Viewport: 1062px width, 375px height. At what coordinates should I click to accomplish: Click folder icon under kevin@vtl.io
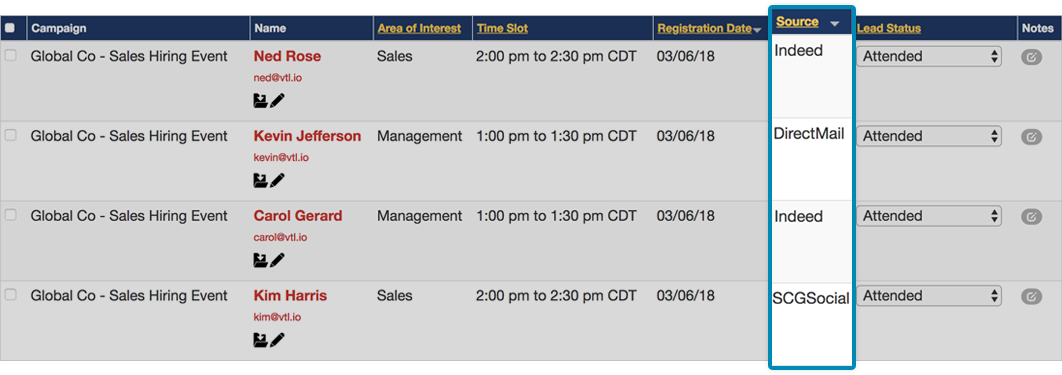coord(260,180)
